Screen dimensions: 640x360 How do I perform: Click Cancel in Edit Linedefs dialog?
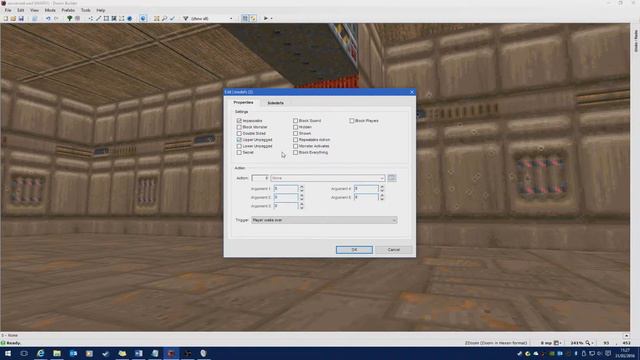point(393,249)
